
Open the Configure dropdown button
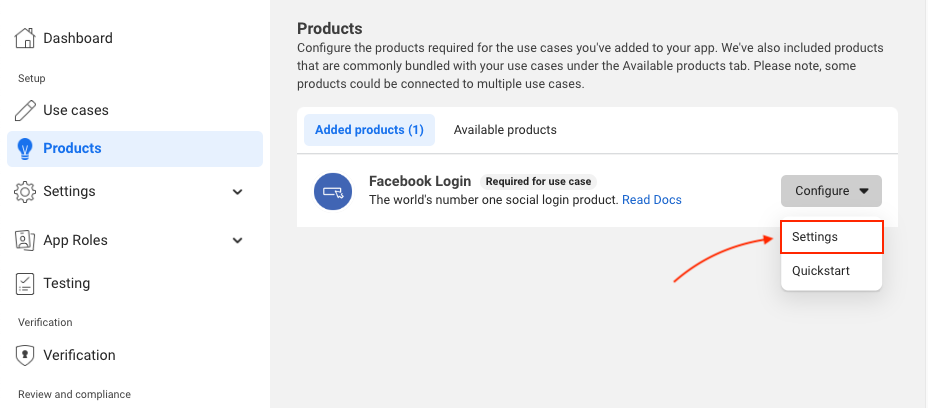tap(832, 191)
